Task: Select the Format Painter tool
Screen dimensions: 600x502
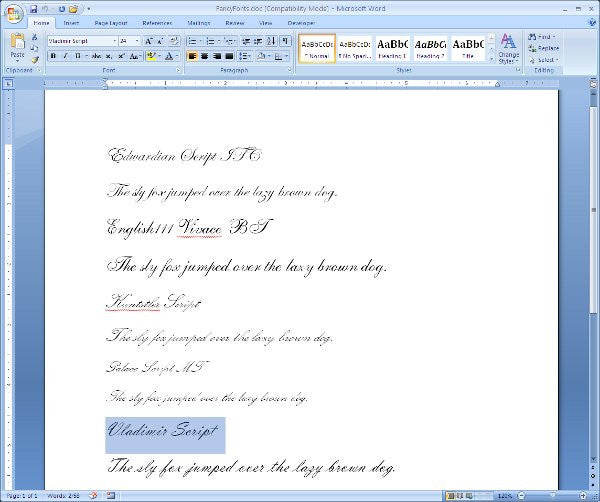Action: coord(35,60)
